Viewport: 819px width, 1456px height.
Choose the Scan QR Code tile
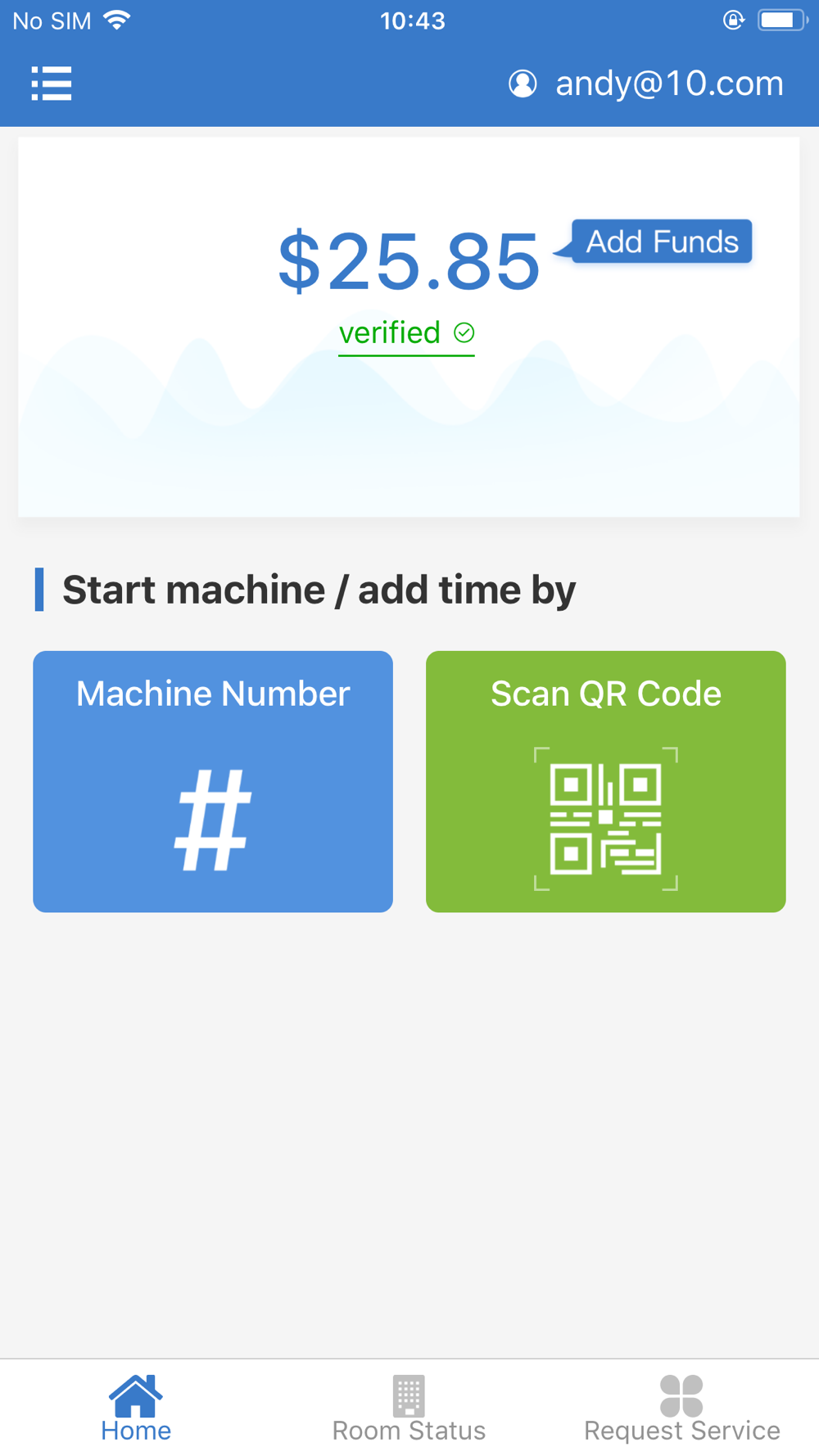point(606,781)
